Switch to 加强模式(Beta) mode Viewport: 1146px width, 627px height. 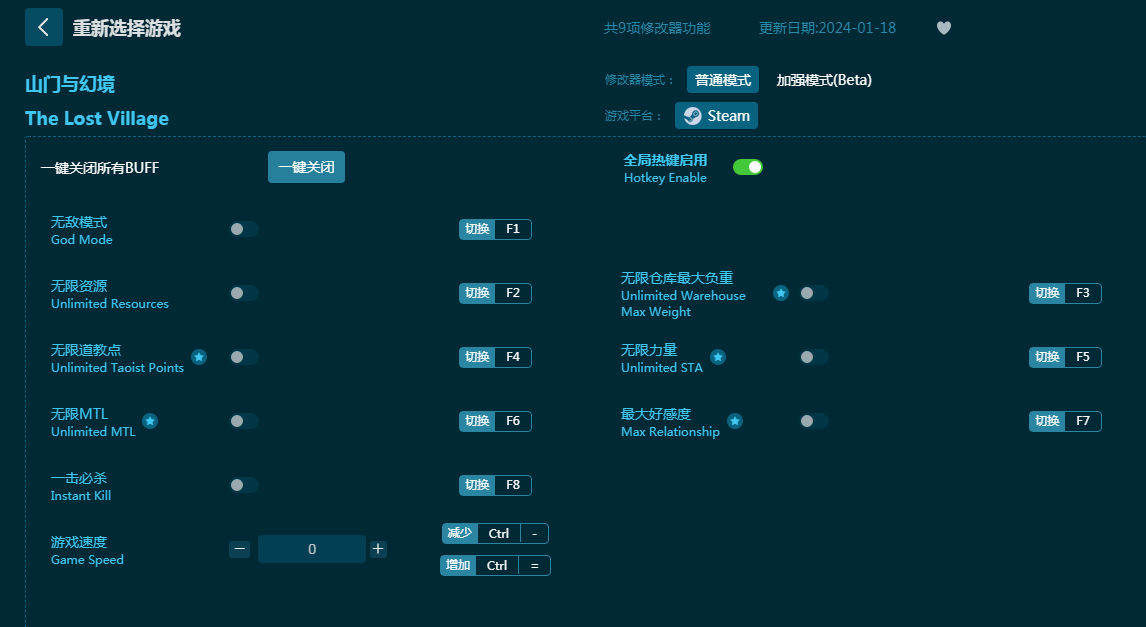pyautogui.click(x=824, y=80)
